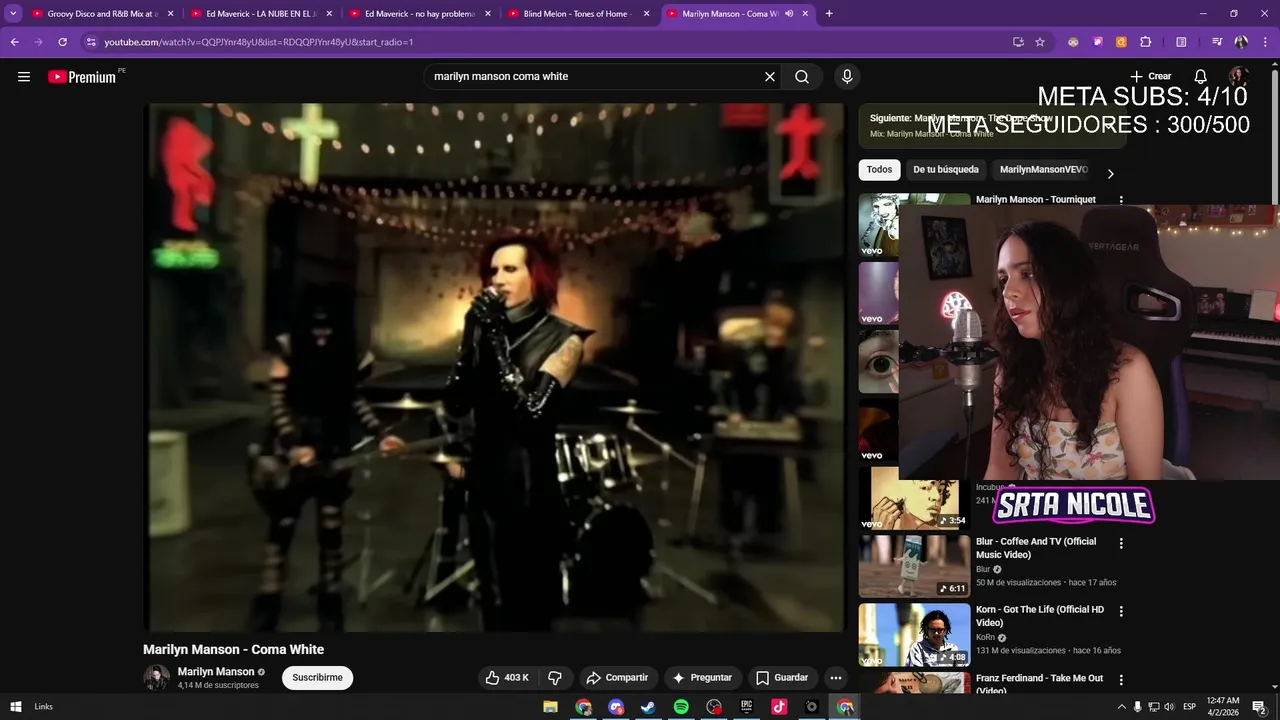
Task: Close the Blind Melon tab
Action: click(646, 14)
